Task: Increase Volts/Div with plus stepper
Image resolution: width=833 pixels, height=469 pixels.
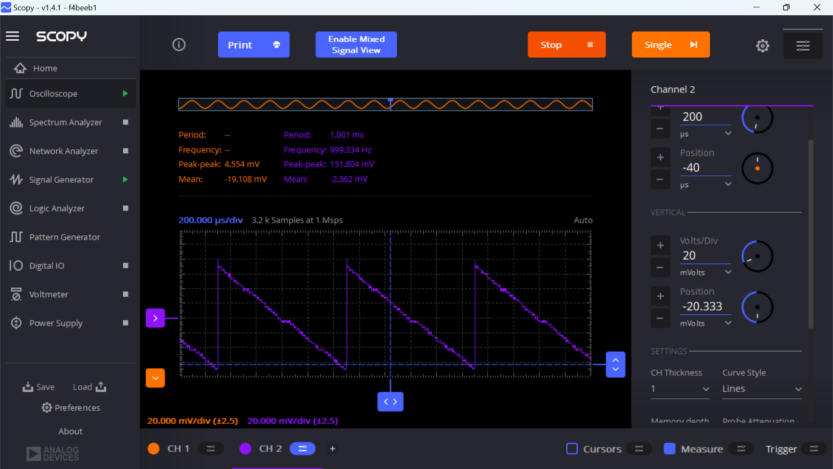Action: [660, 245]
